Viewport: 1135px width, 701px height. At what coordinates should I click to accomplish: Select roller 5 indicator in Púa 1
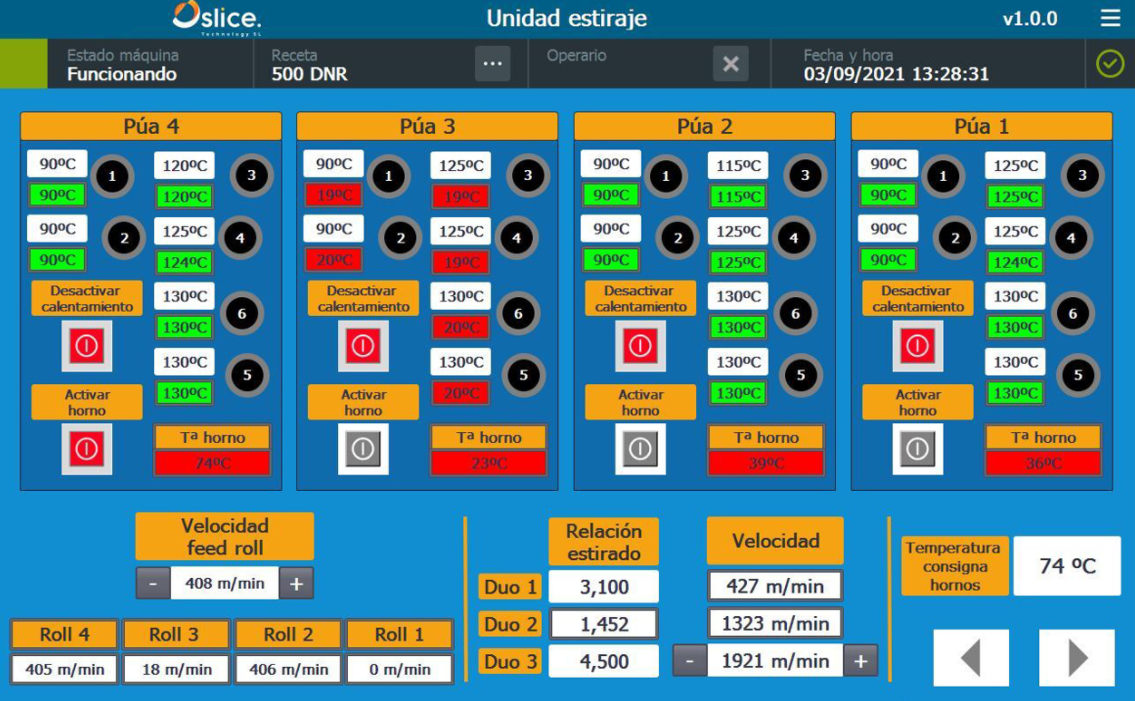1078,375
